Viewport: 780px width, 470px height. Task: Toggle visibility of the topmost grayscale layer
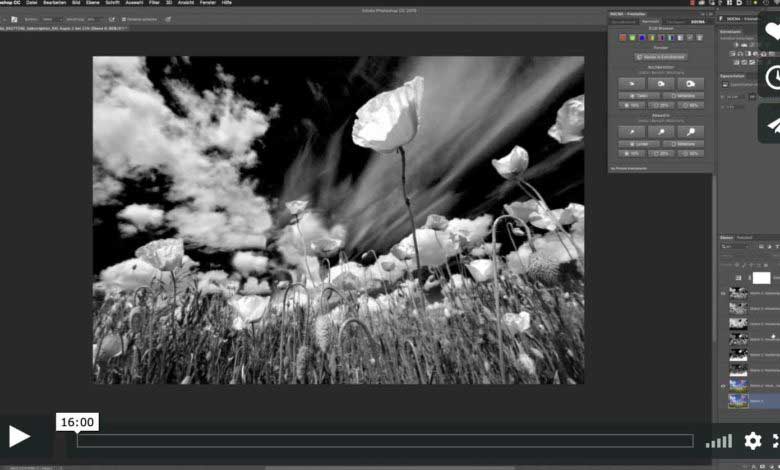pyautogui.click(x=723, y=293)
